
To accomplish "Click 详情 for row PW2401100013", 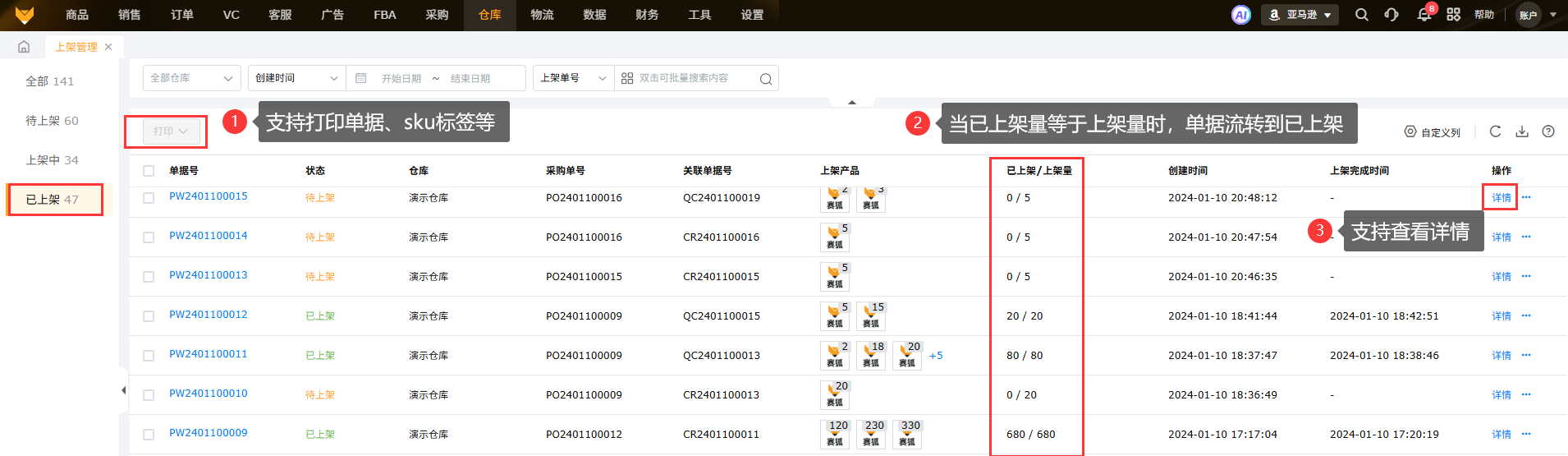I will [1501, 277].
